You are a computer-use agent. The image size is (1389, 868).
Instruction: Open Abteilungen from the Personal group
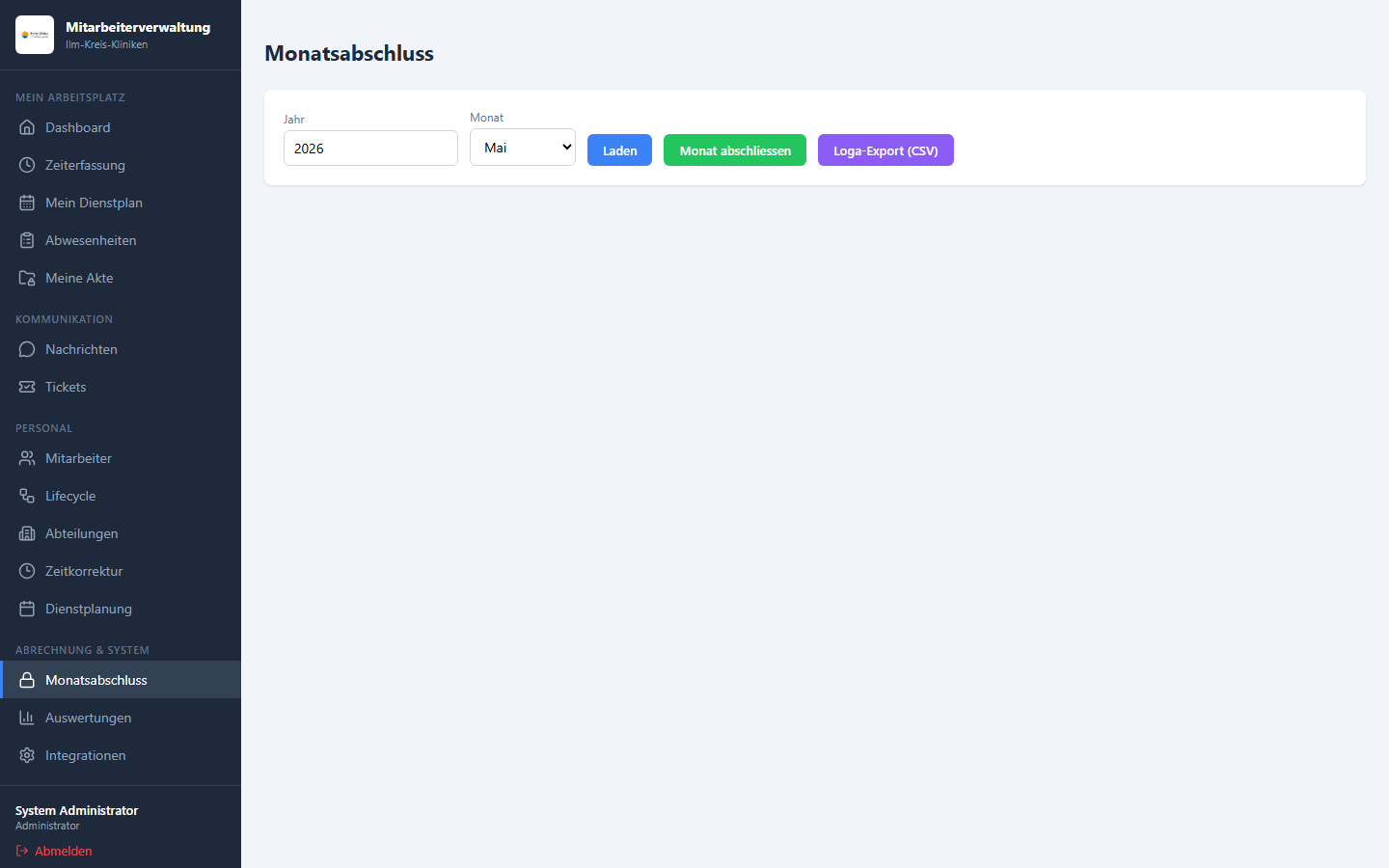click(x=121, y=533)
